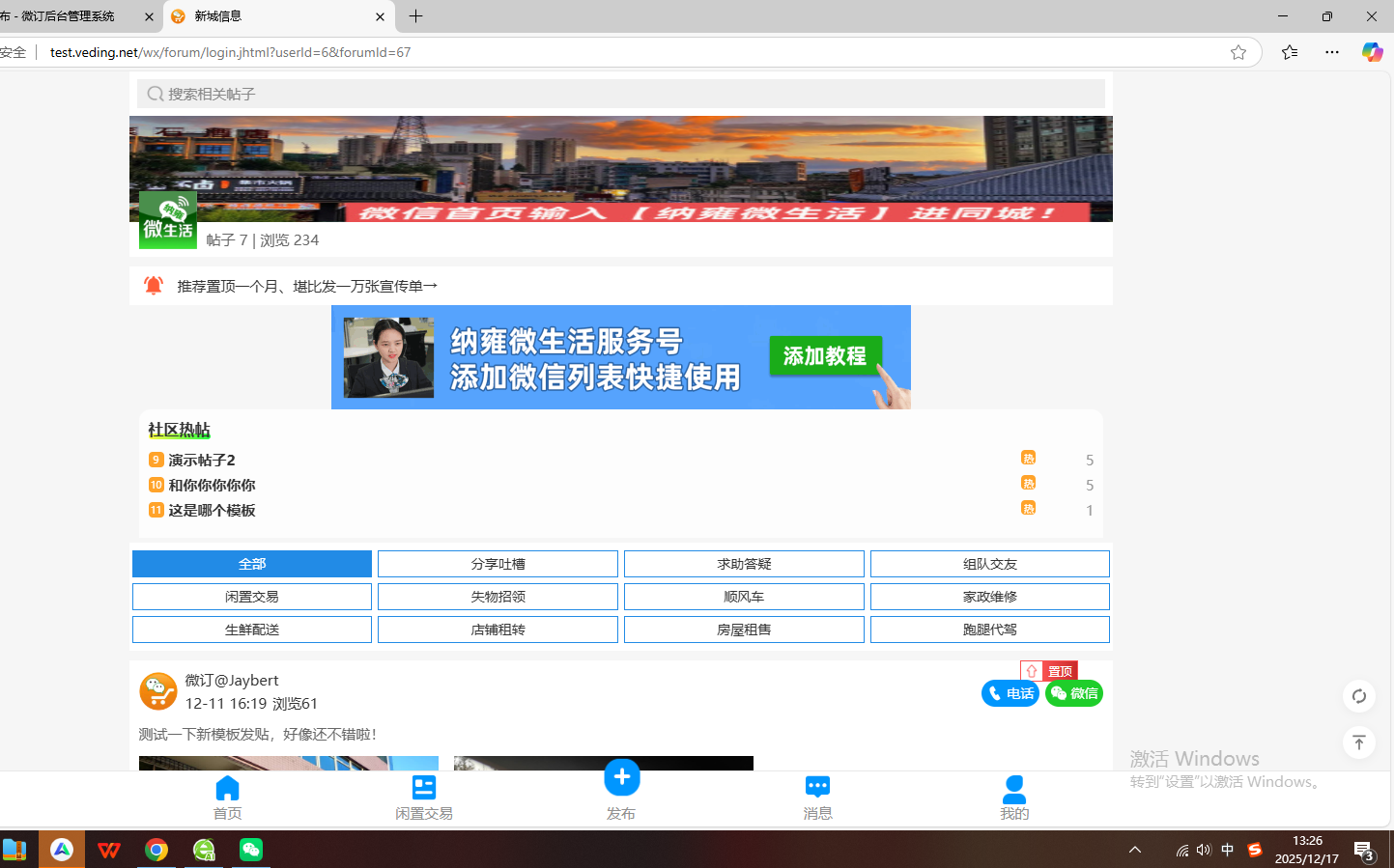Call poster using blue 电话 button
Screen dimensions: 1394x868
click(1010, 693)
